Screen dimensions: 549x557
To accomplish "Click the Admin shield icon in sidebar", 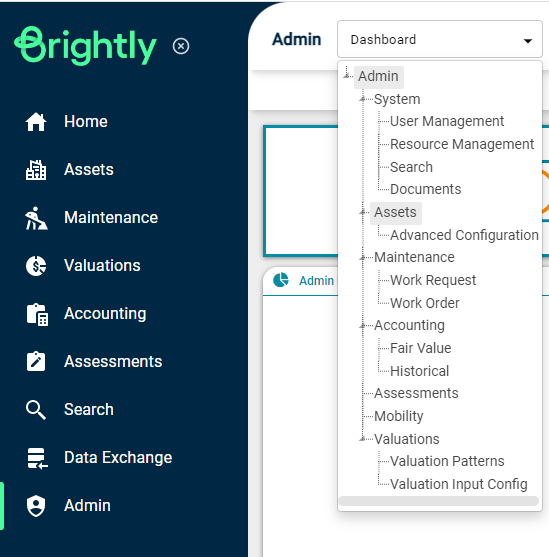I will pyautogui.click(x=36, y=506).
